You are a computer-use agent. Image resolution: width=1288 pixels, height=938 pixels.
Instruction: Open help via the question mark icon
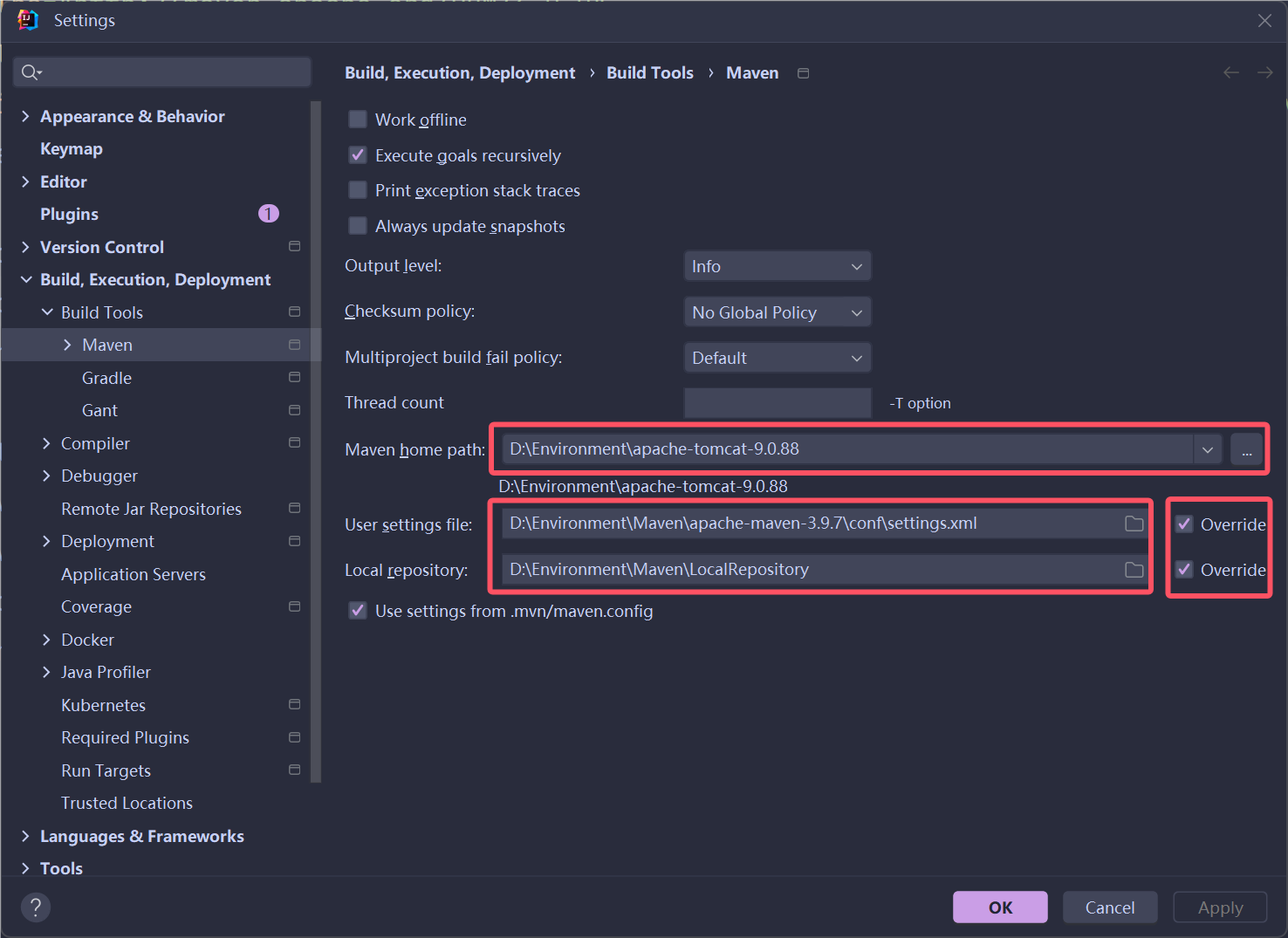[x=36, y=907]
